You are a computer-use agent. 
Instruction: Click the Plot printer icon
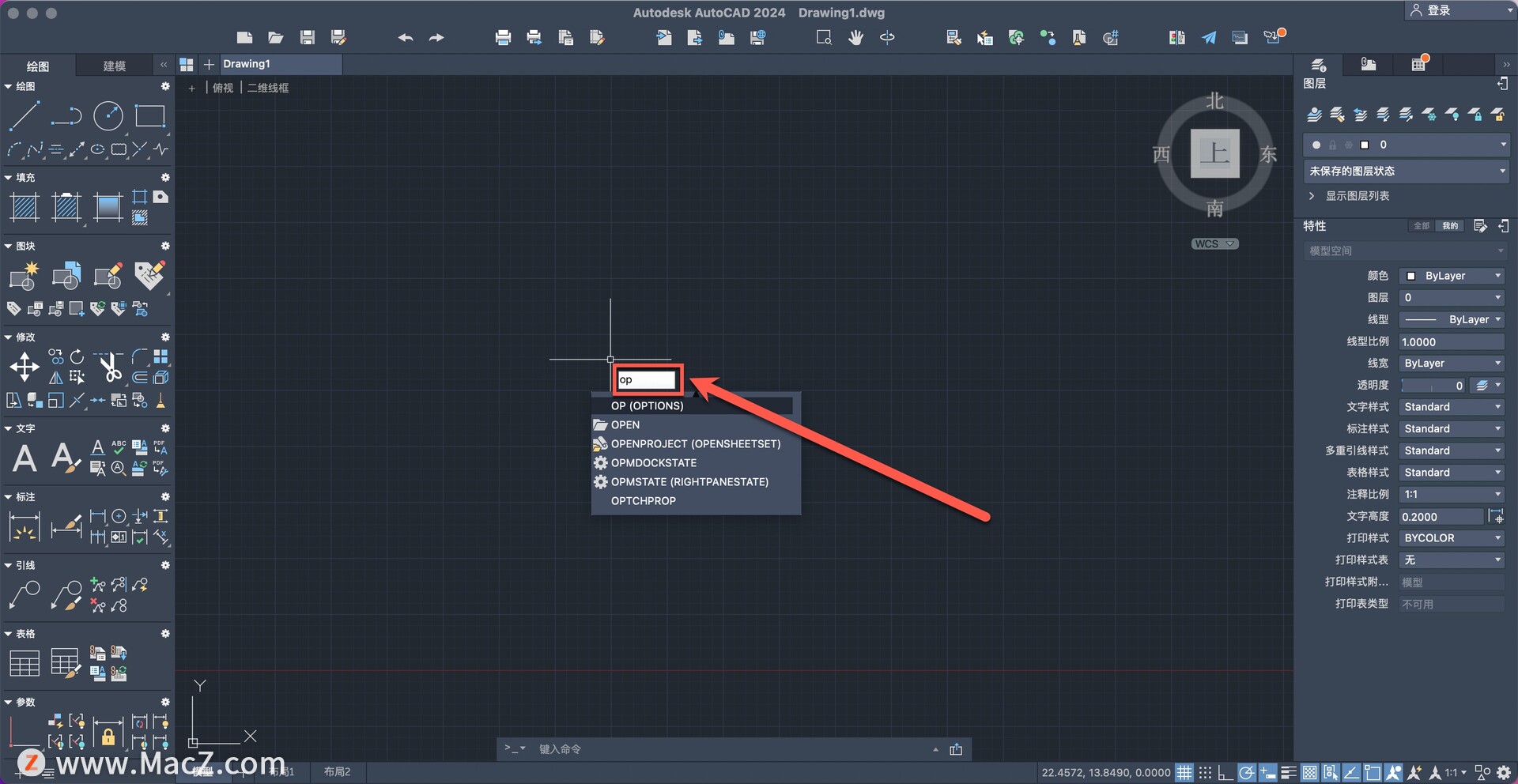click(503, 37)
